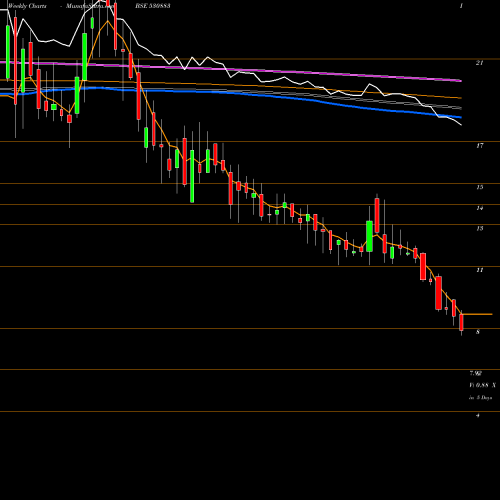500x500 pixels.
Task: Click the 'Weekly Charts' title text
Action: click(27, 6)
